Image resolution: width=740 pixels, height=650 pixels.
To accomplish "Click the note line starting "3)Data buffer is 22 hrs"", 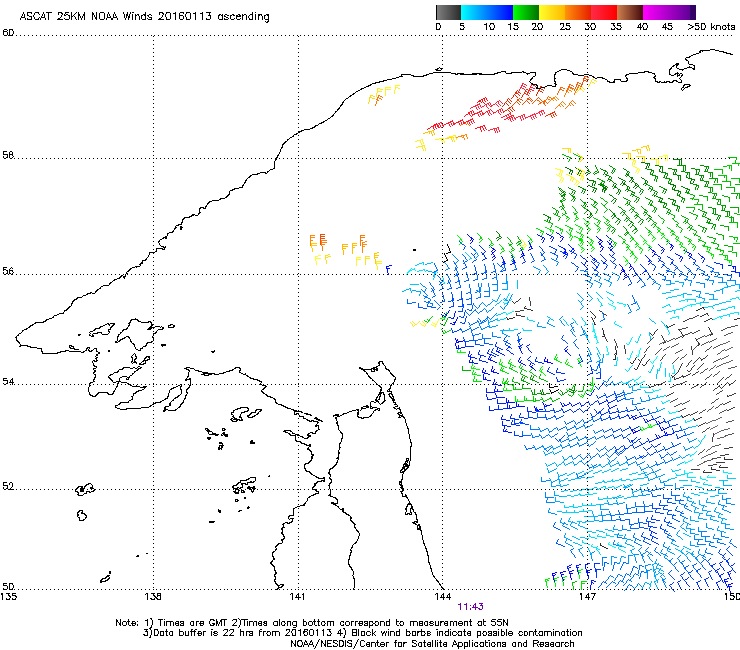I will (x=362, y=633).
